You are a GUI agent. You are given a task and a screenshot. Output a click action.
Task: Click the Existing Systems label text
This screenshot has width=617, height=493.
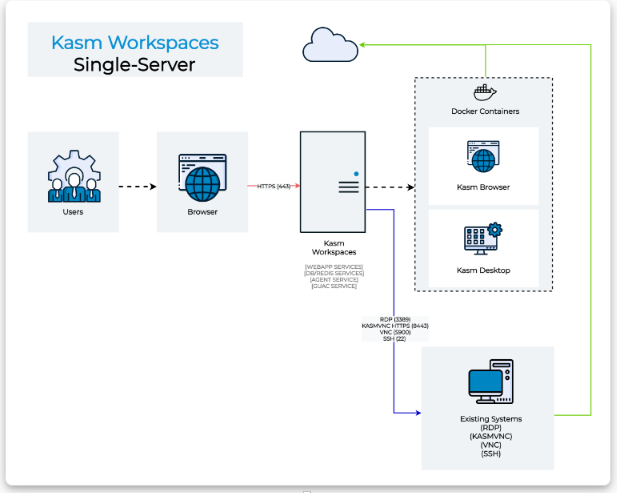pyautogui.click(x=491, y=419)
